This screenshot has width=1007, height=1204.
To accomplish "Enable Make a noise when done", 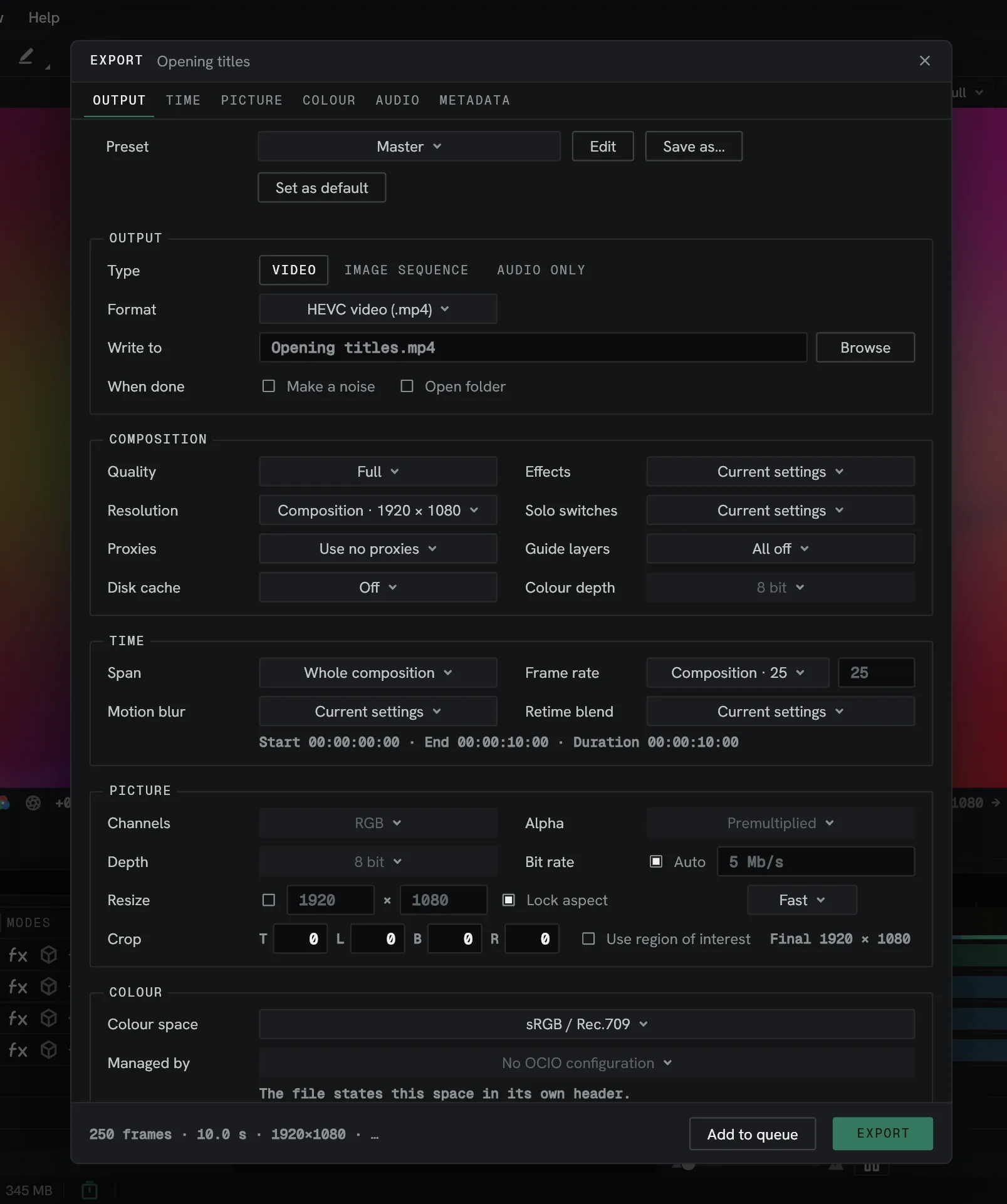I will pyautogui.click(x=268, y=386).
